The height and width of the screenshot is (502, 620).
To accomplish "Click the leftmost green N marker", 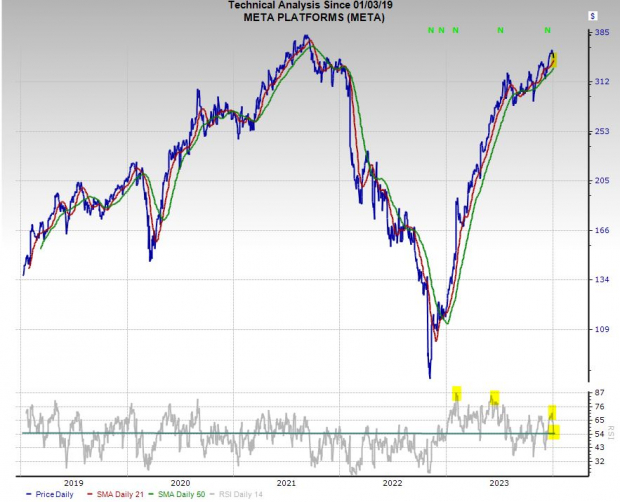I will click(431, 30).
